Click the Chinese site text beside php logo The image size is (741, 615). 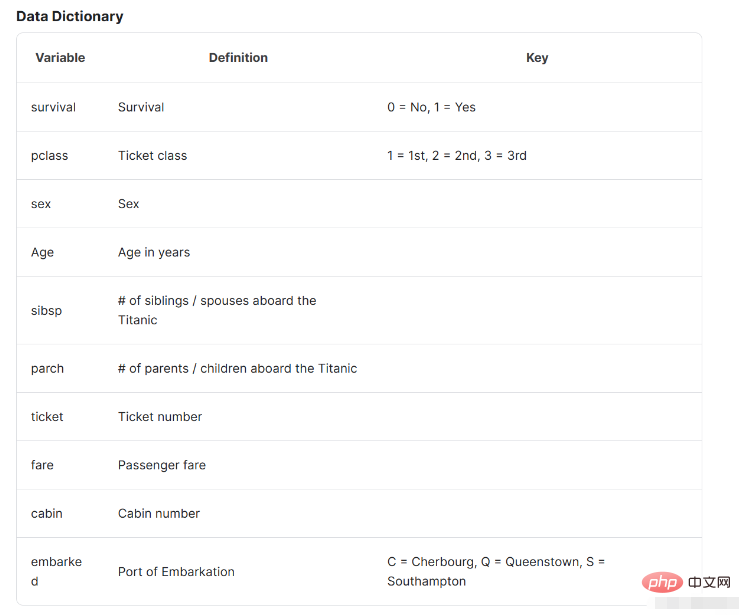(x=709, y=582)
